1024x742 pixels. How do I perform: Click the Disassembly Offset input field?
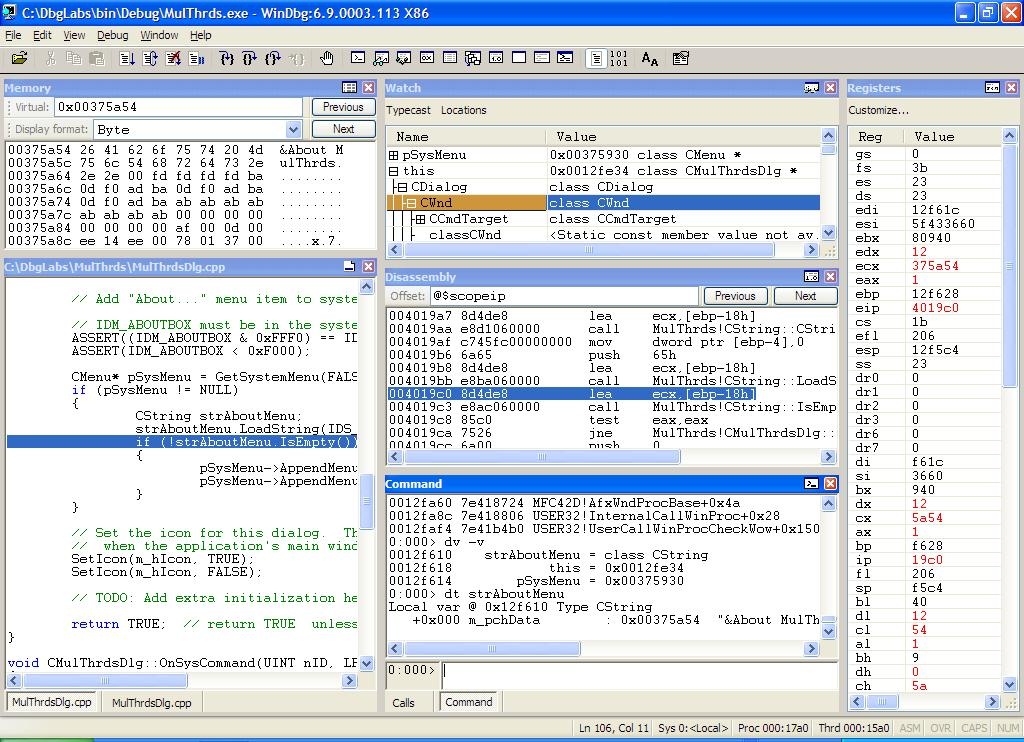tap(564, 296)
